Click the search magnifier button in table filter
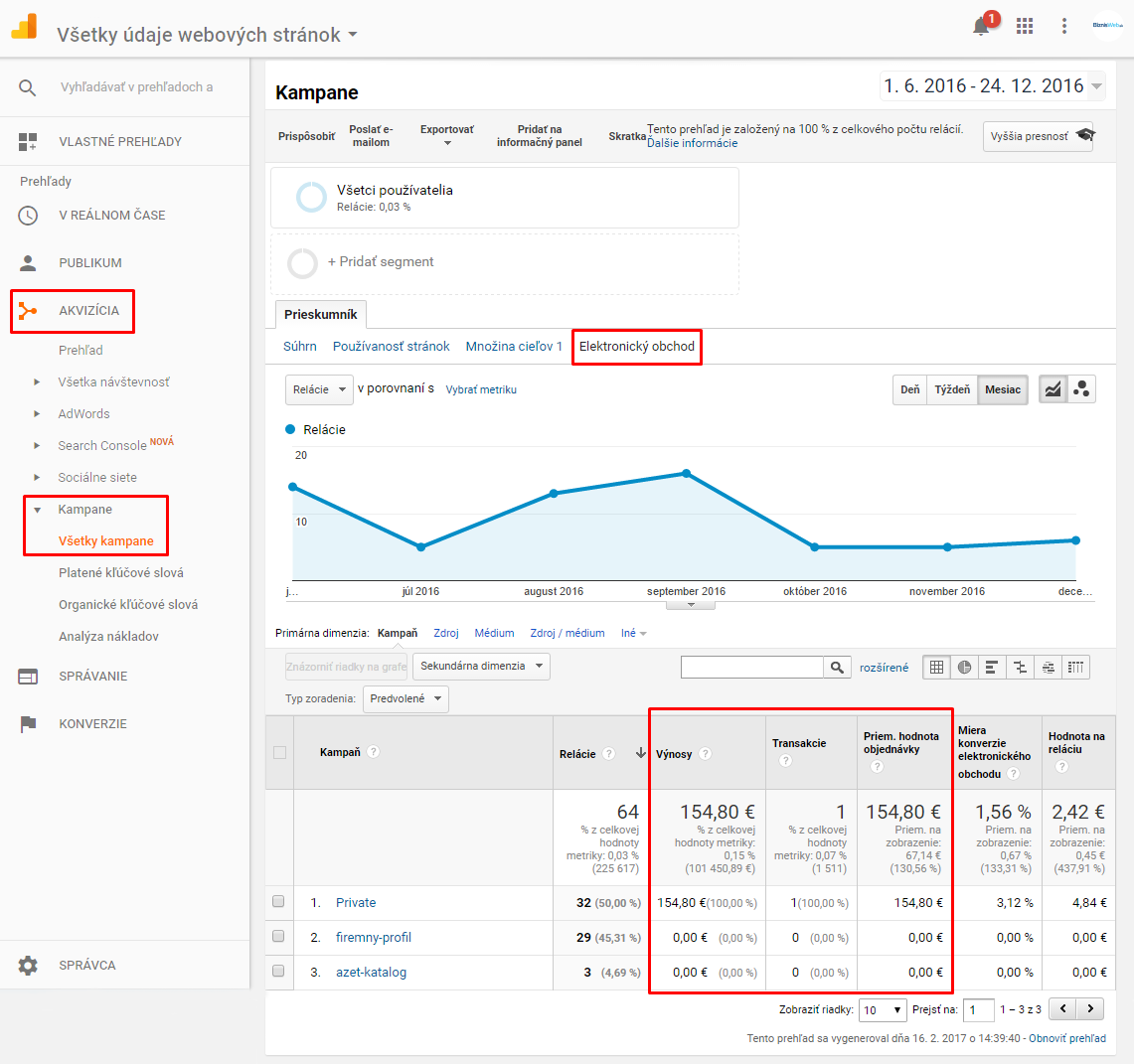The width and height of the screenshot is (1134, 1064). pos(837,668)
